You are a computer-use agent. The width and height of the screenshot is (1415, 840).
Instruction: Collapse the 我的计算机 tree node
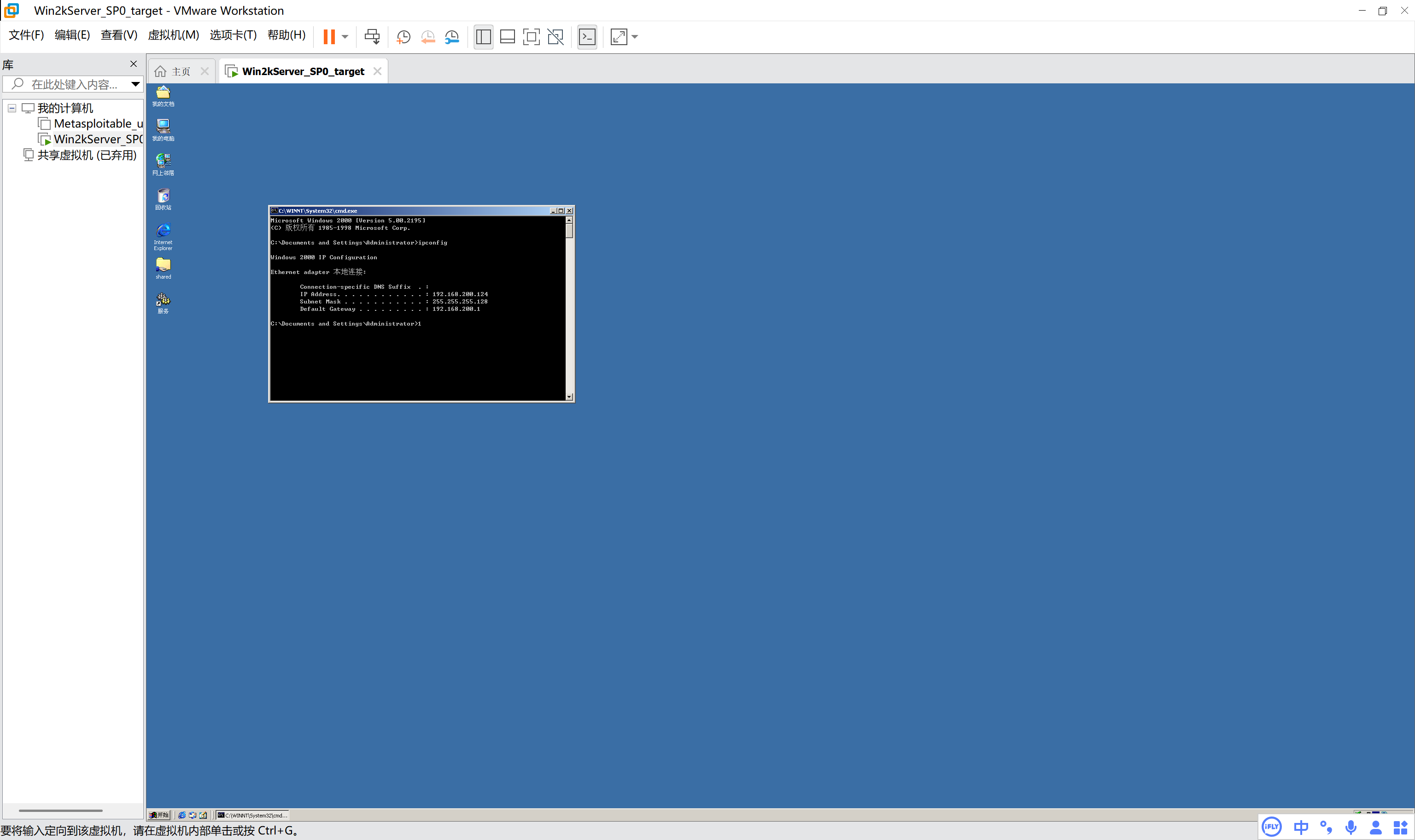coord(12,108)
